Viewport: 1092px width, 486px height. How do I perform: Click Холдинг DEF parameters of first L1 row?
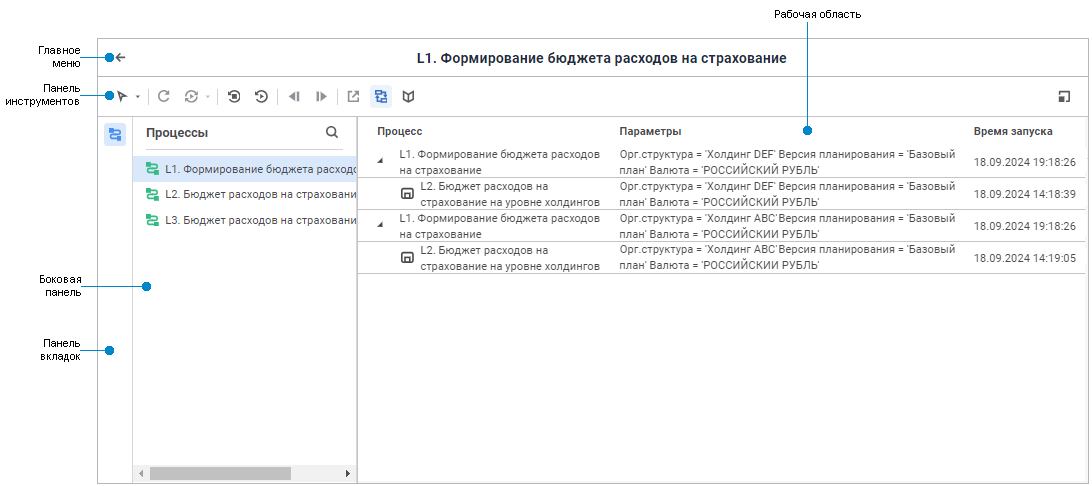point(787,162)
